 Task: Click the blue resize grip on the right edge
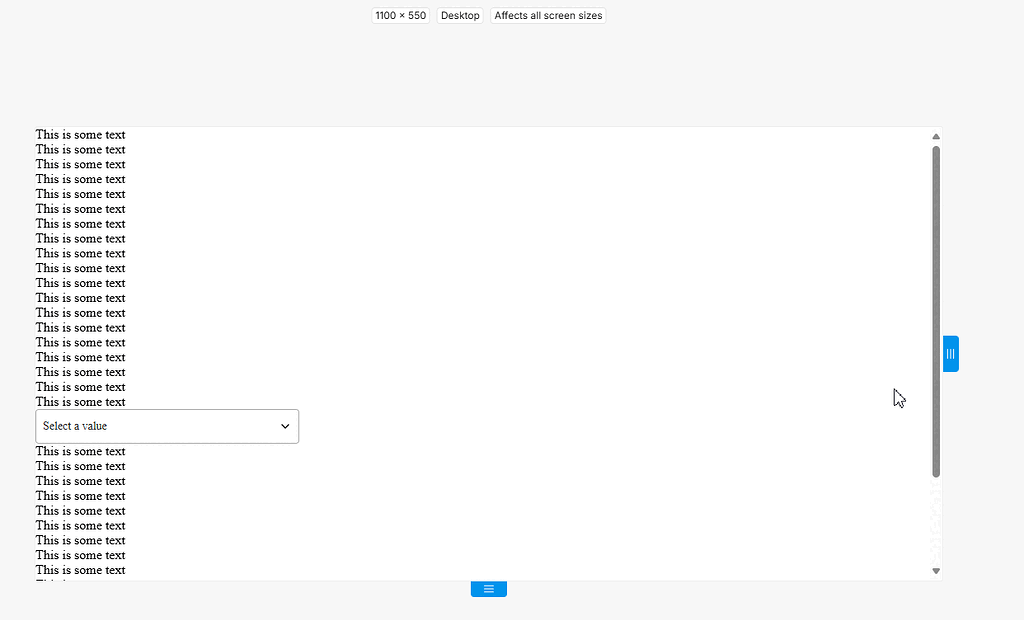(x=950, y=353)
